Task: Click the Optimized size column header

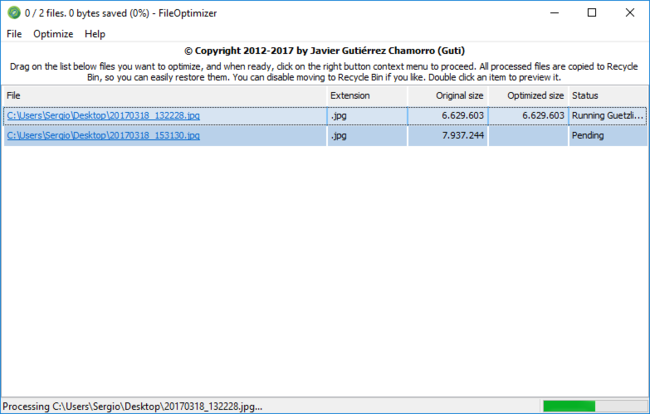Action: (x=528, y=95)
